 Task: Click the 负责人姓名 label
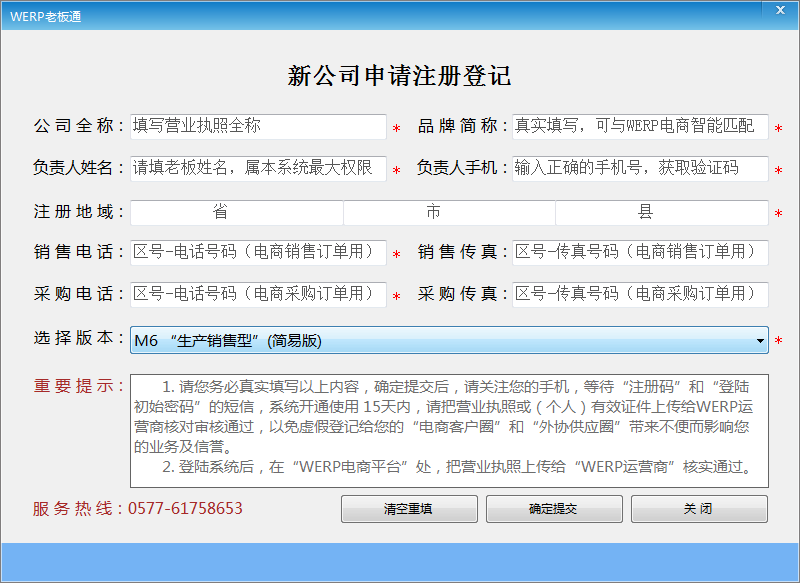[x=79, y=167]
